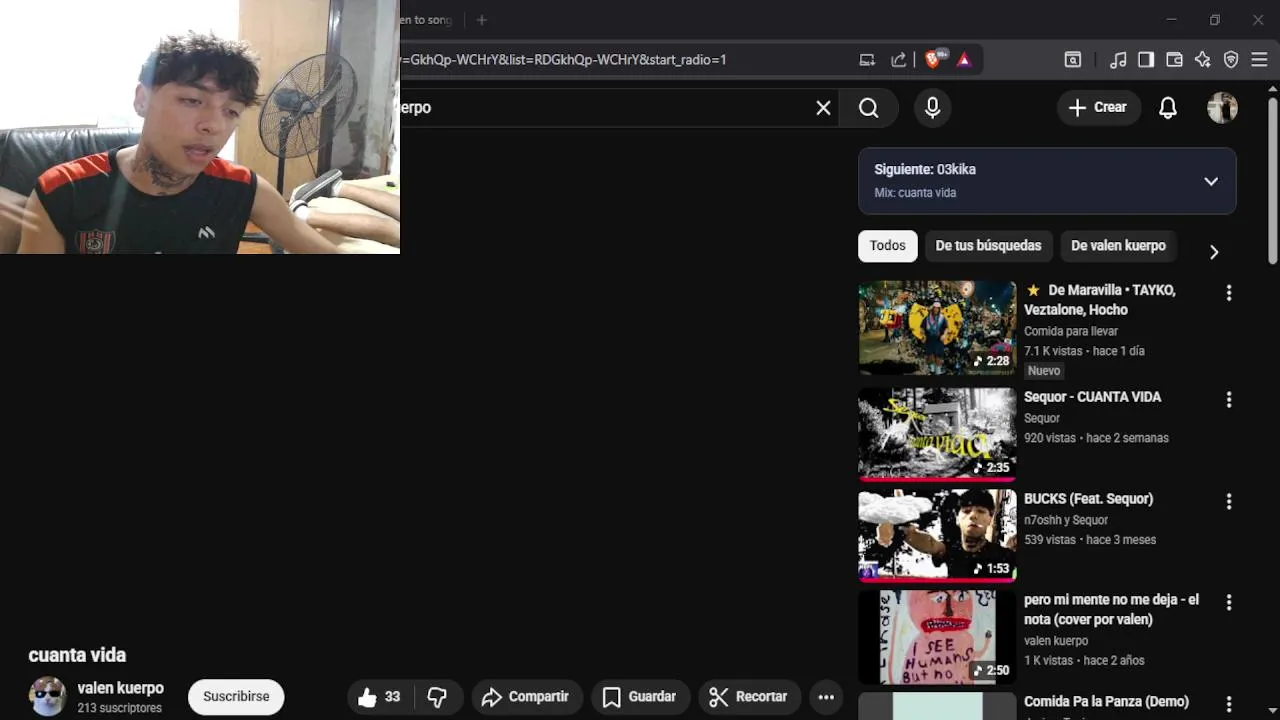Screen dimensions: 1280x720
Task: Open the music note playlist icon
Action: point(1118,60)
